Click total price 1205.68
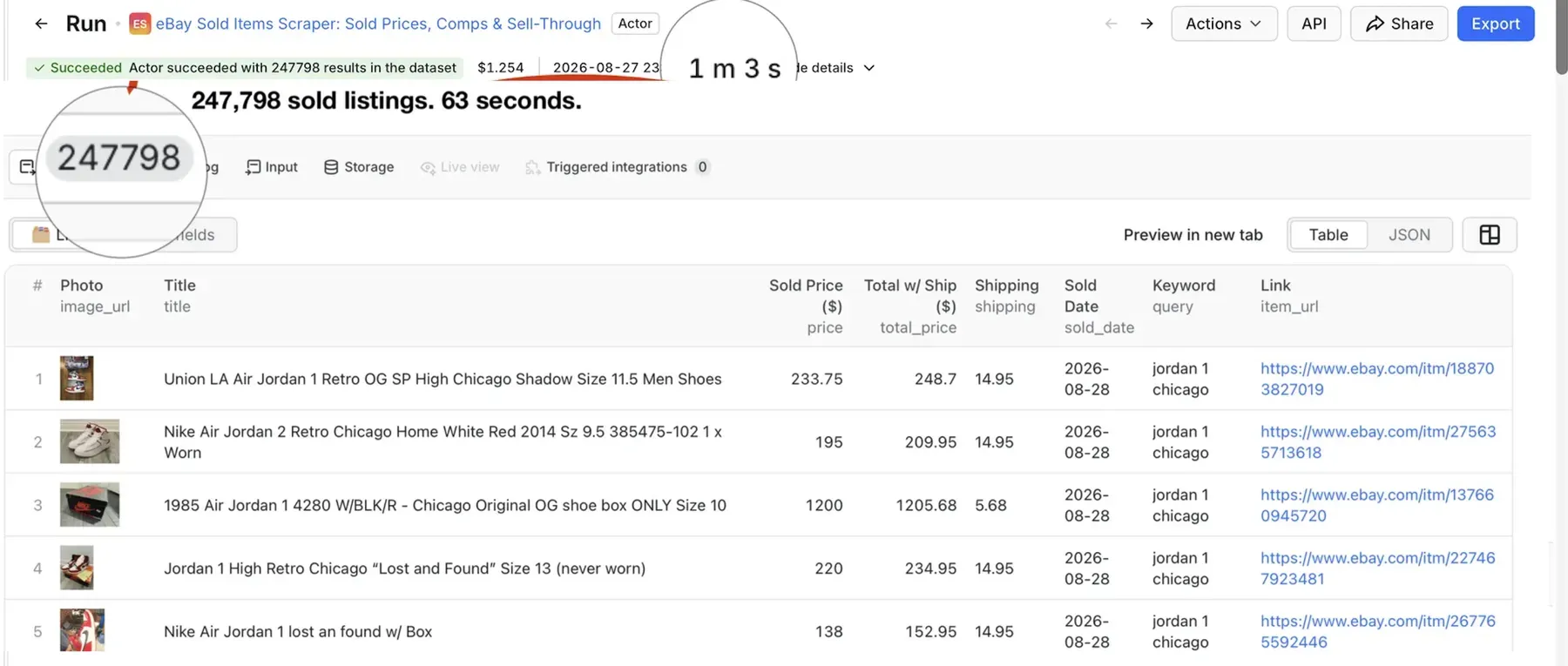The width and height of the screenshot is (1568, 666). pyautogui.click(x=926, y=505)
